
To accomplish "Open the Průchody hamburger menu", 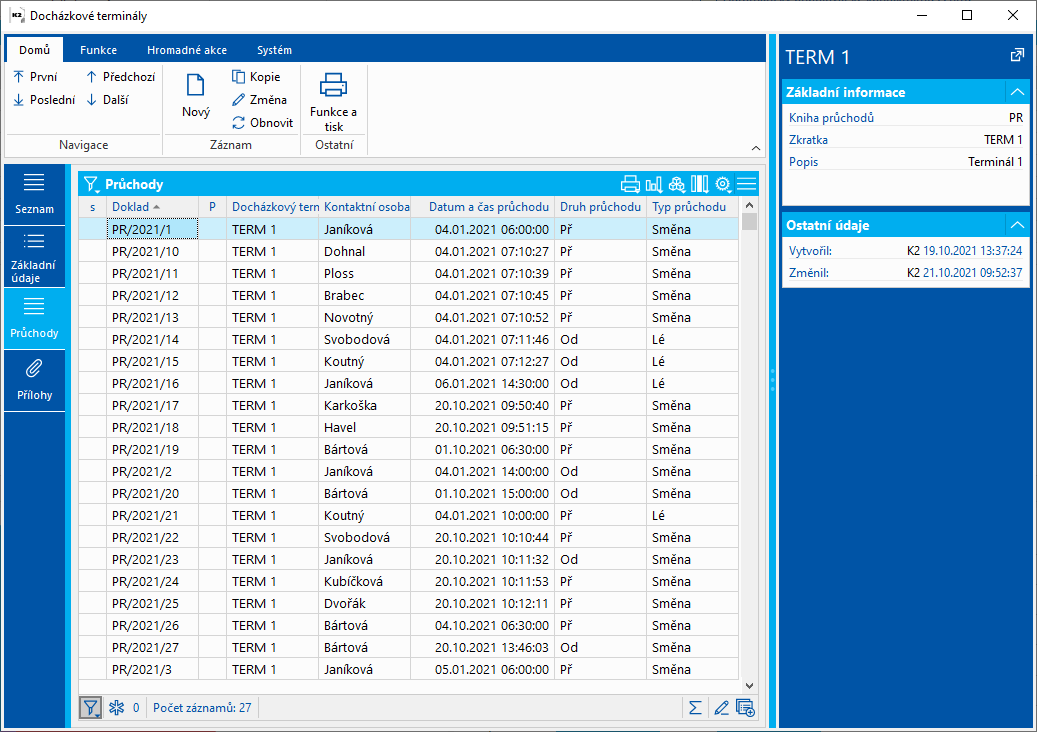I will pos(746,184).
